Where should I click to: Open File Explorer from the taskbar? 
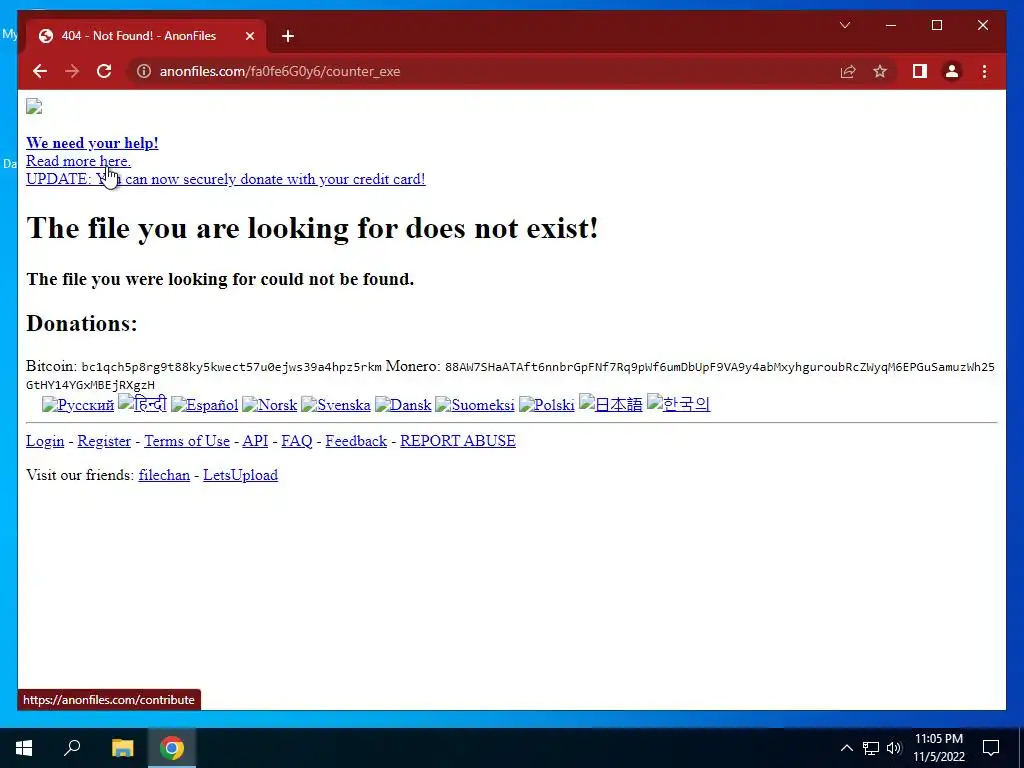122,748
